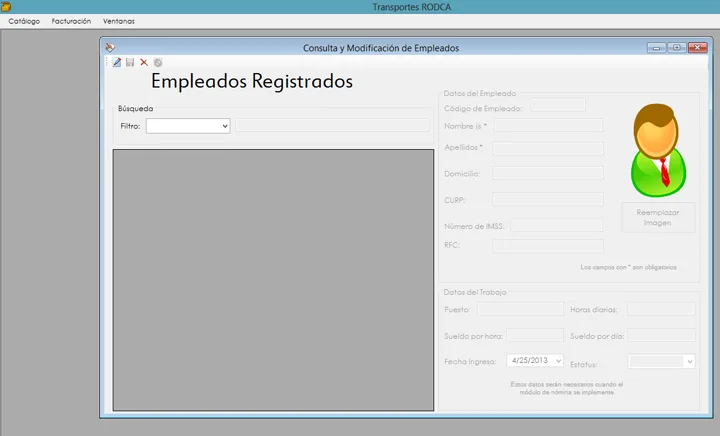The height and width of the screenshot is (436, 720).
Task: Open the Catálogo menu
Action: tap(24, 21)
